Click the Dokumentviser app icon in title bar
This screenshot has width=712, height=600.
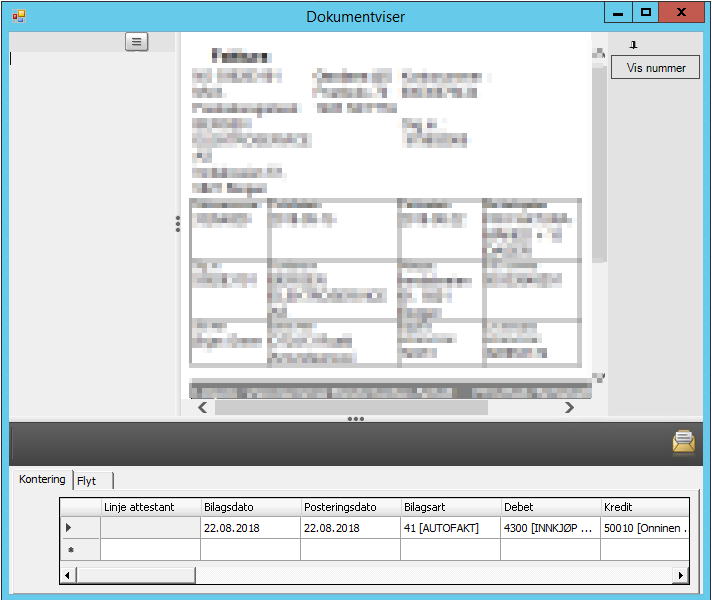(19, 16)
